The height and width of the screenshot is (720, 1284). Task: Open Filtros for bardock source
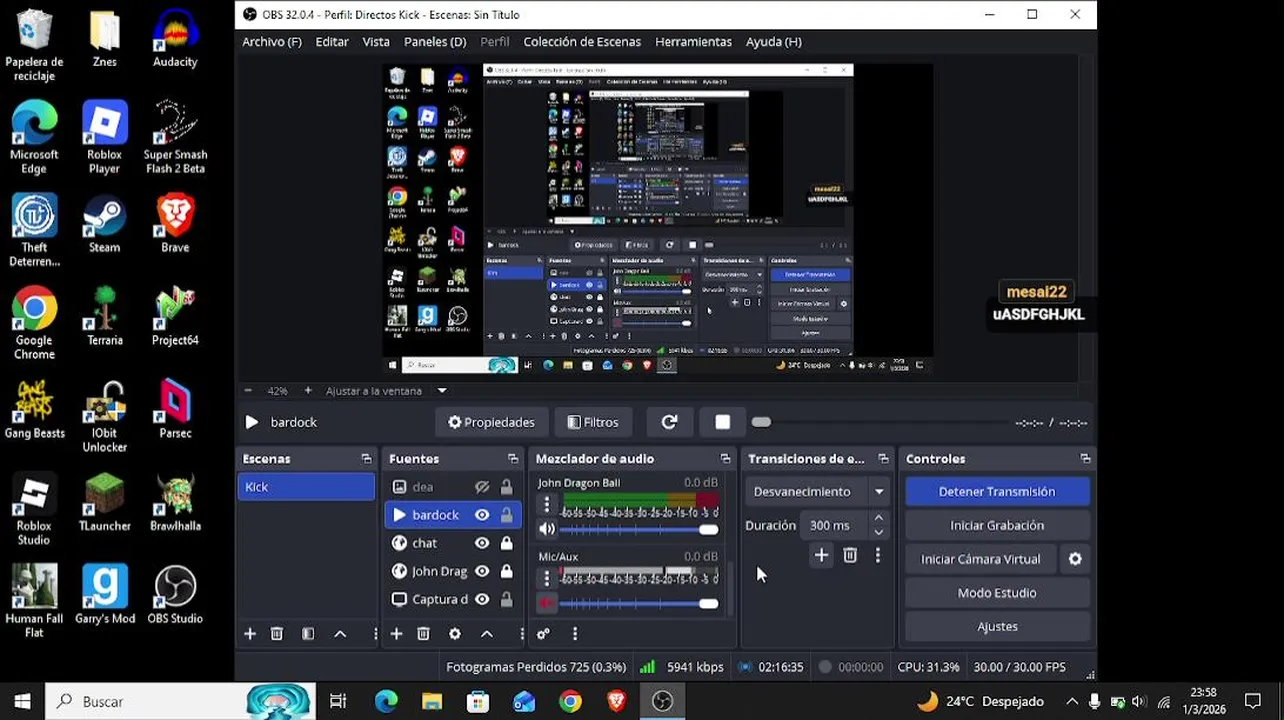tap(593, 422)
